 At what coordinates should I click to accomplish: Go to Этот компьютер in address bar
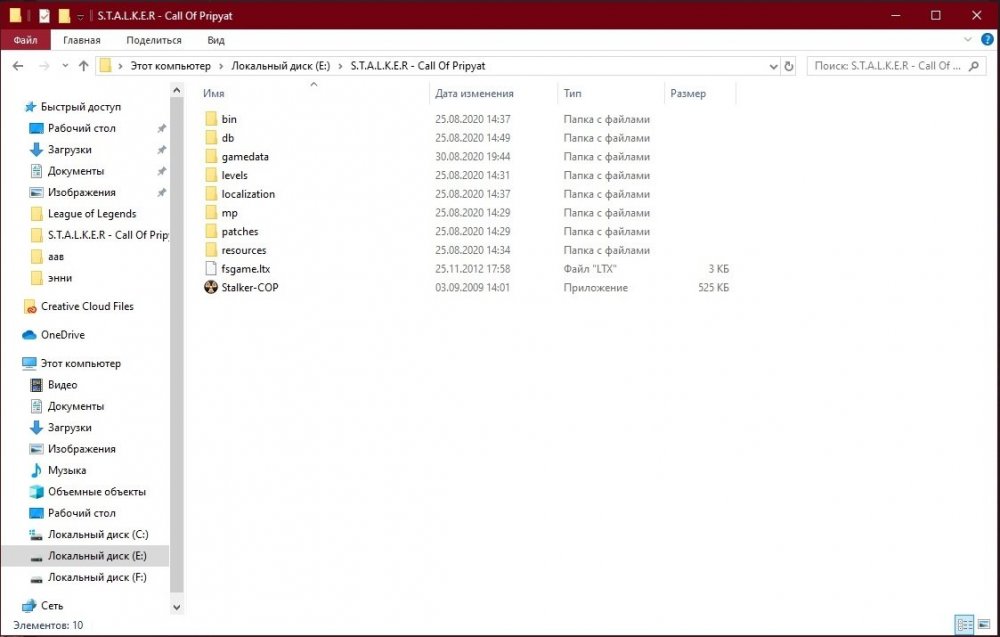(170, 66)
